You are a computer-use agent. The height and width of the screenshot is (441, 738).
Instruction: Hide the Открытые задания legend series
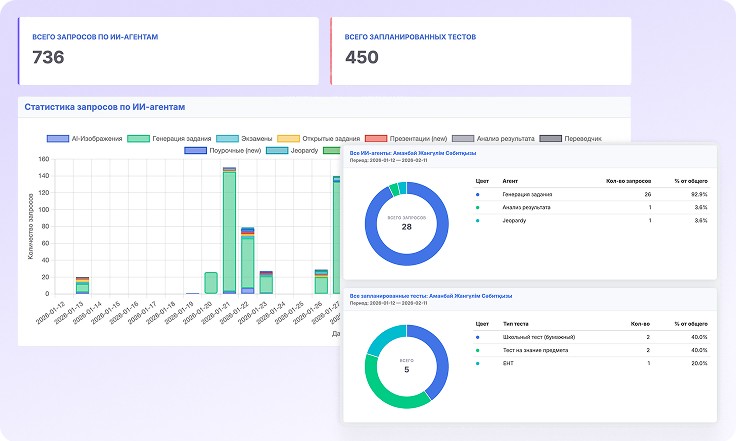pyautogui.click(x=319, y=138)
